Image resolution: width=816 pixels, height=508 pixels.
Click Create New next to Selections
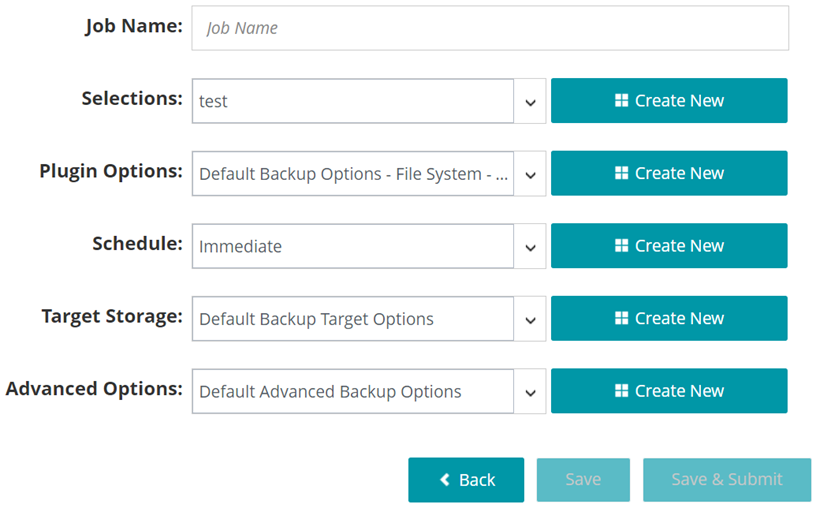(669, 100)
